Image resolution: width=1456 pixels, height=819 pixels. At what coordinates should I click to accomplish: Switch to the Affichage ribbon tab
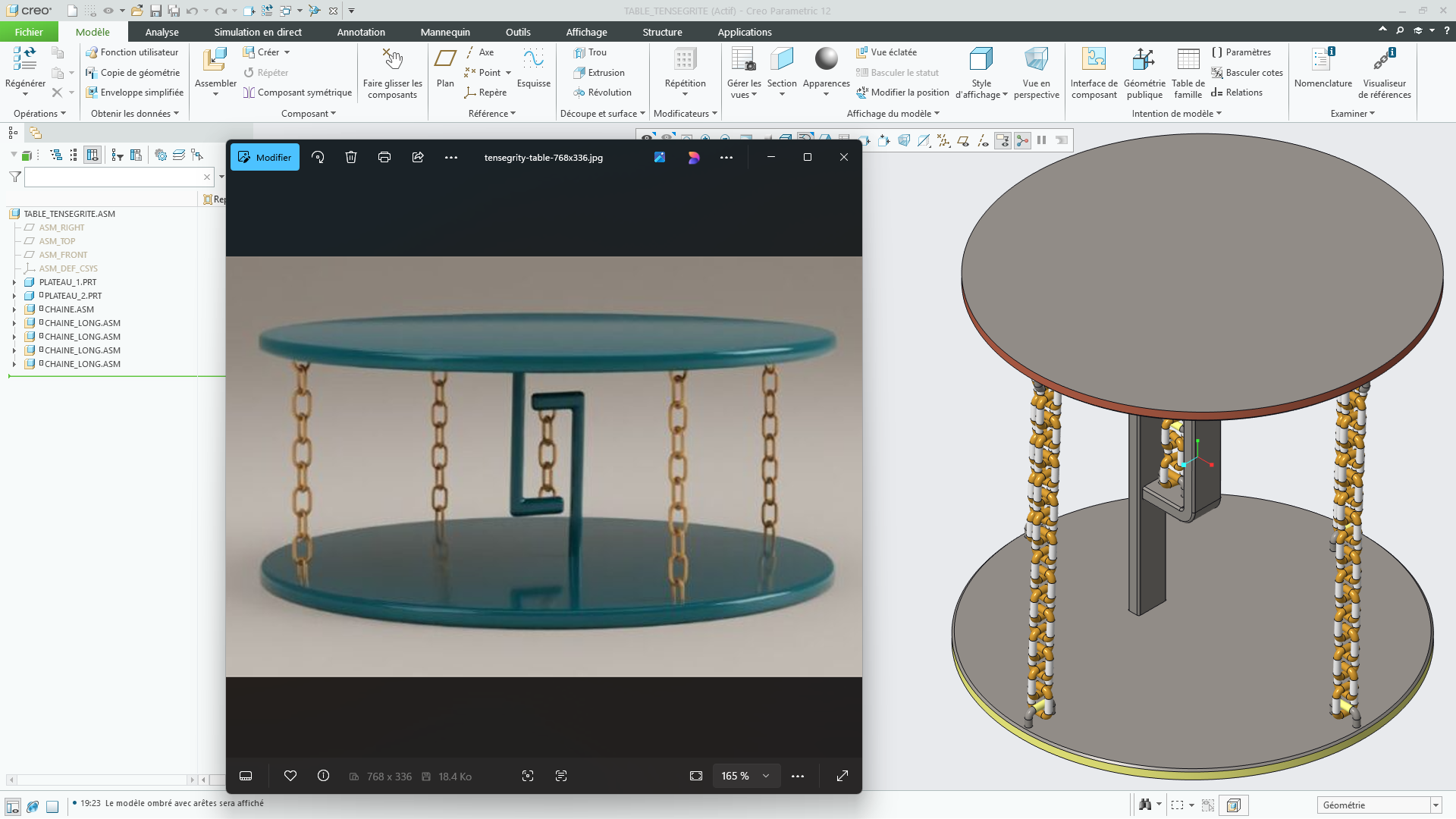point(586,32)
